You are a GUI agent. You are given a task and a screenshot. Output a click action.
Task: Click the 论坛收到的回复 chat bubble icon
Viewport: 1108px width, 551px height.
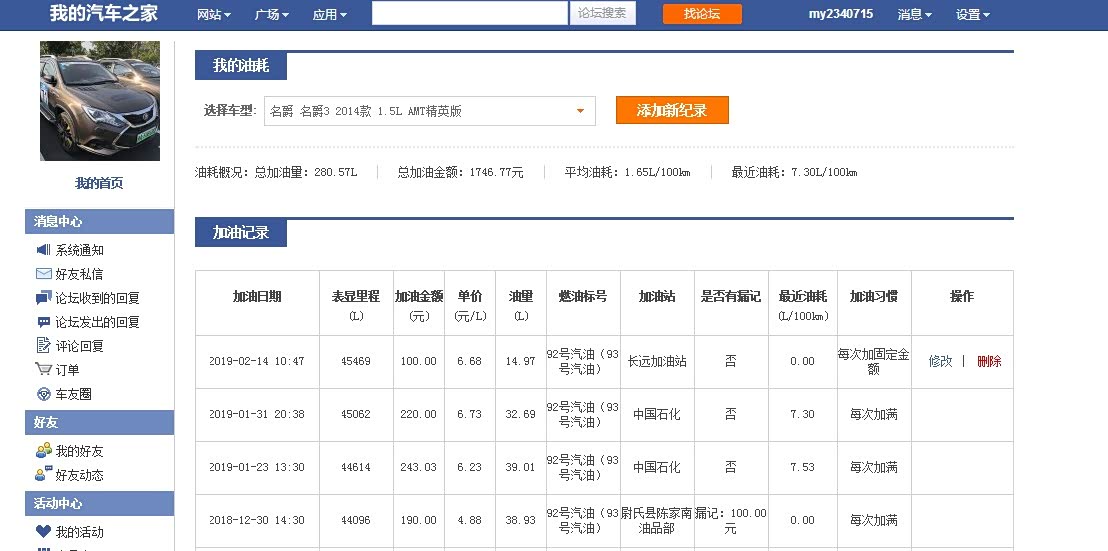pos(43,298)
